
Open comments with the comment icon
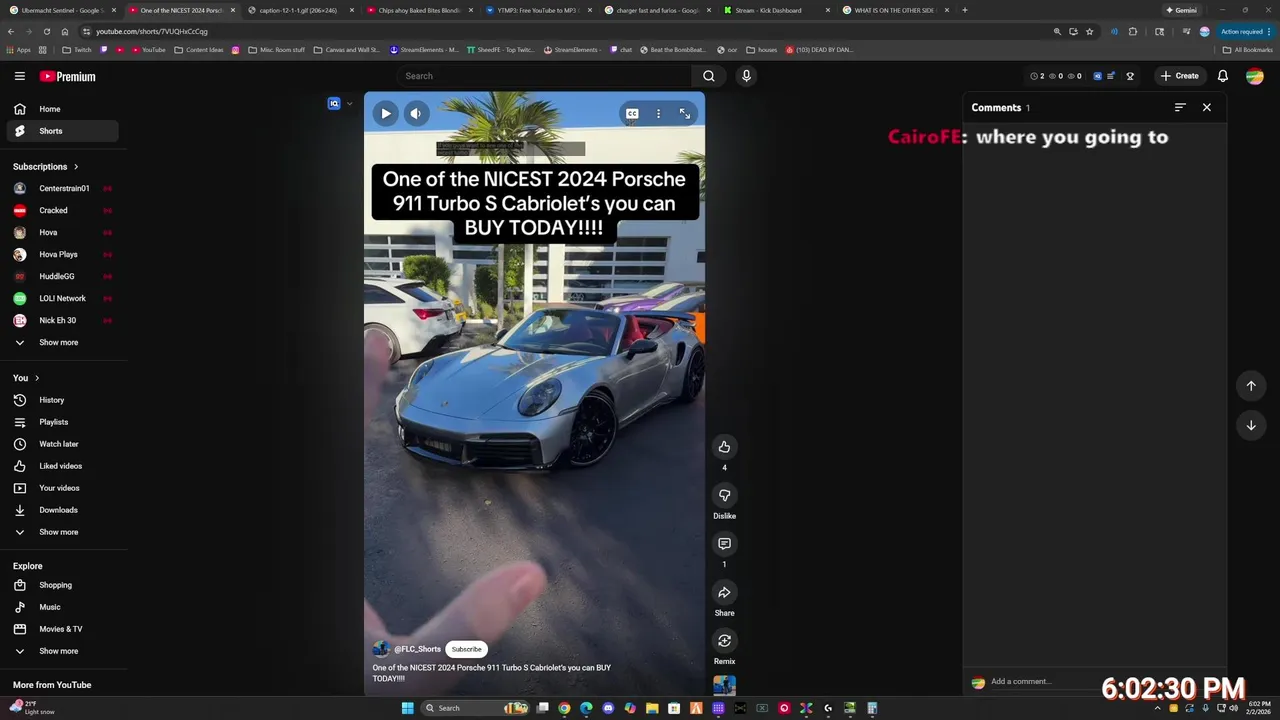point(724,543)
